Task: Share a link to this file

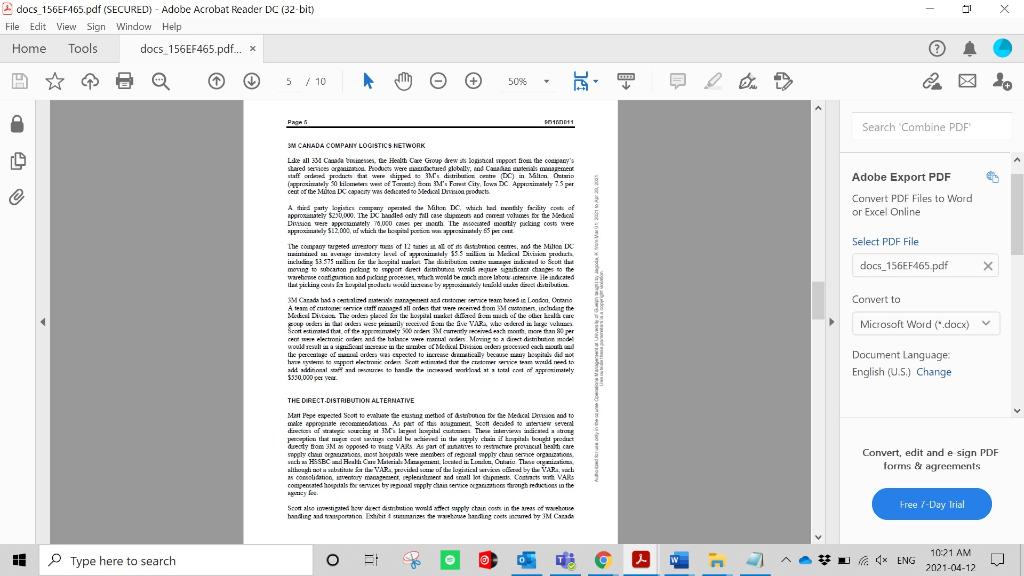Action: [x=932, y=81]
